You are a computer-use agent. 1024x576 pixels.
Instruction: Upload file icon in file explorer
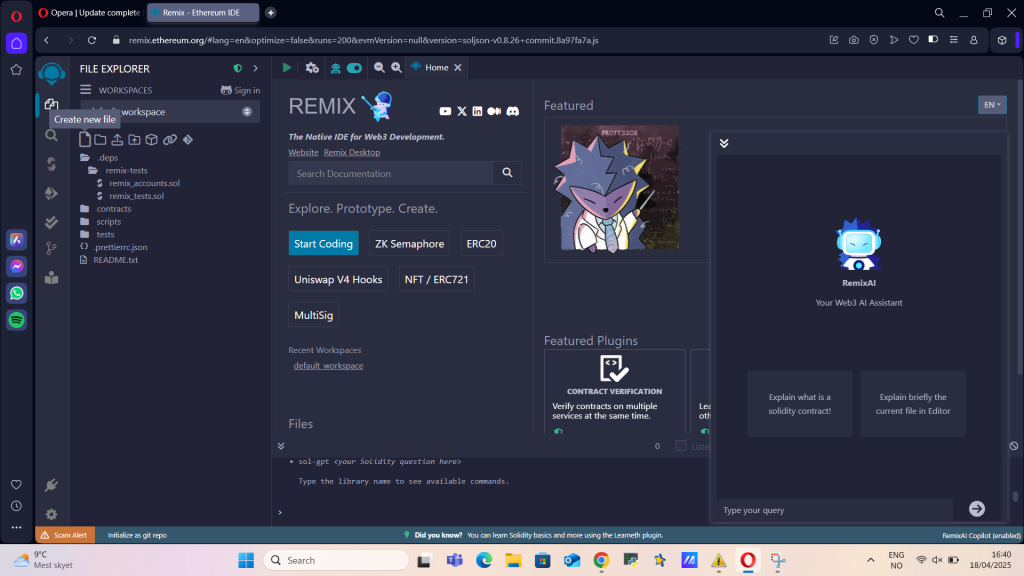[x=117, y=139]
